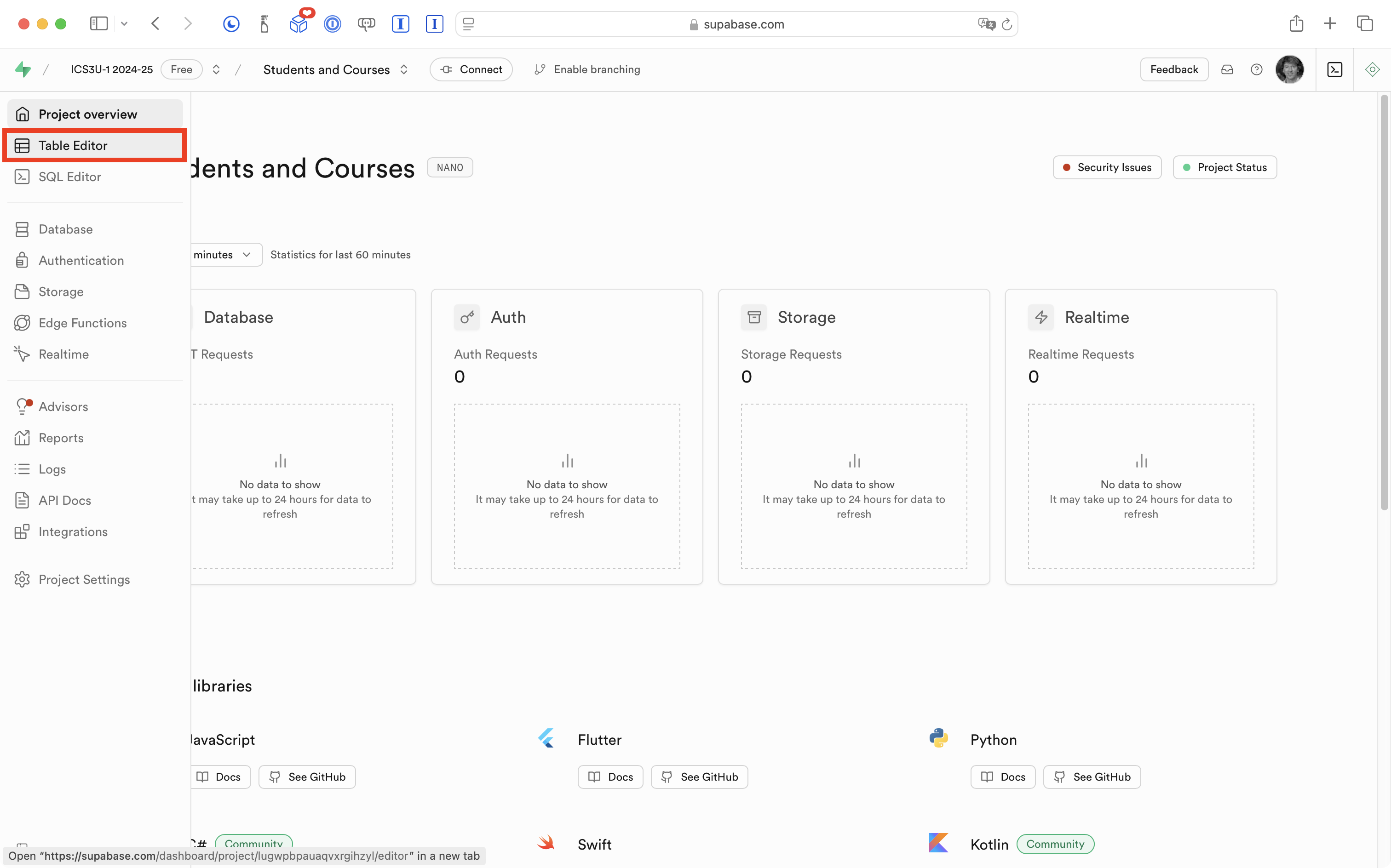The image size is (1391, 868).
Task: Click Safari page reload icon
Action: (x=1007, y=24)
